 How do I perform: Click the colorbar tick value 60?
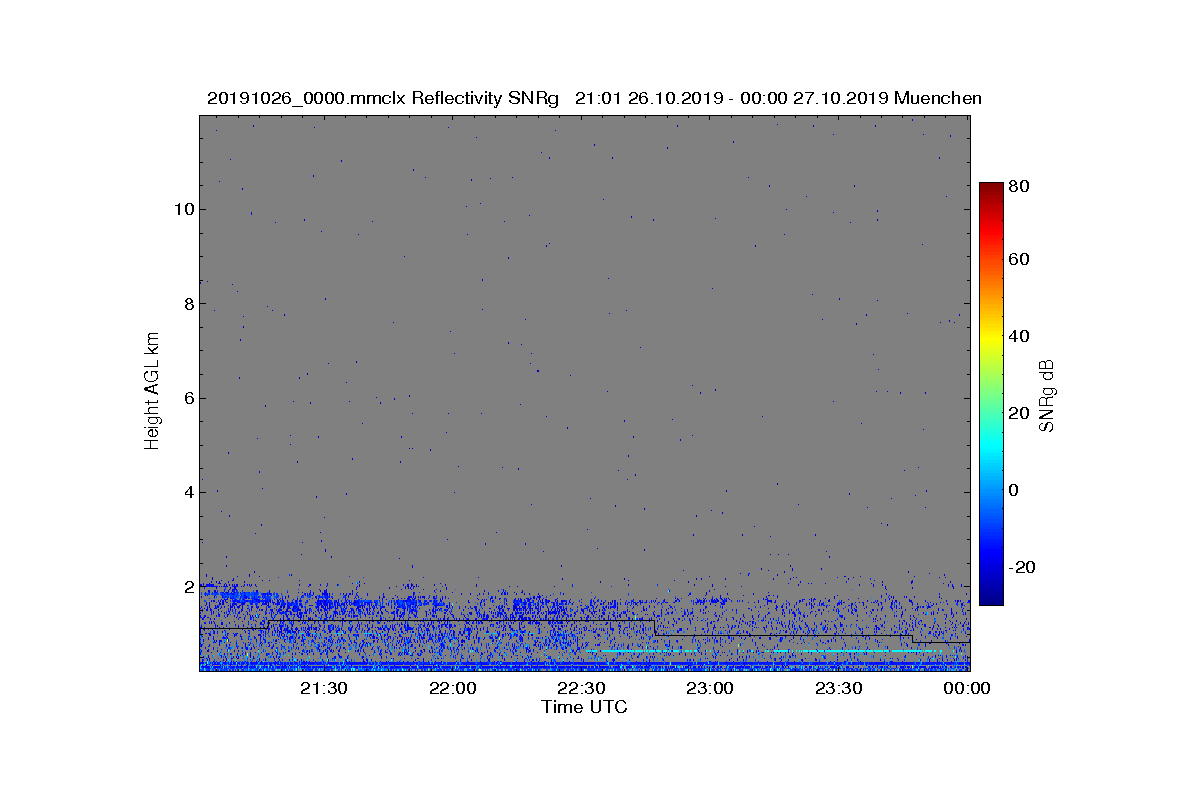click(x=1020, y=260)
